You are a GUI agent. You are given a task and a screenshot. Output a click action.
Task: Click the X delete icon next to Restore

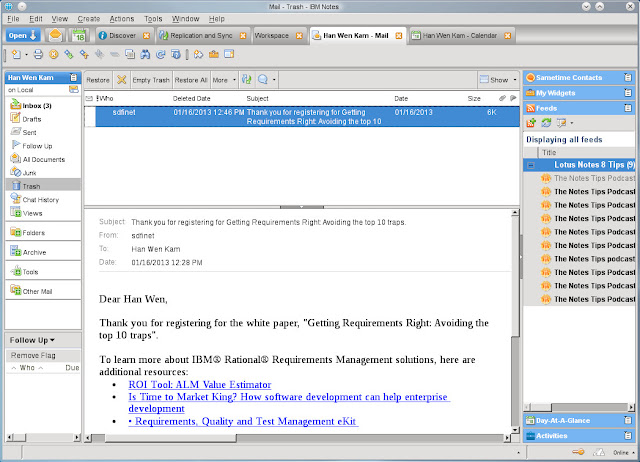tap(121, 80)
